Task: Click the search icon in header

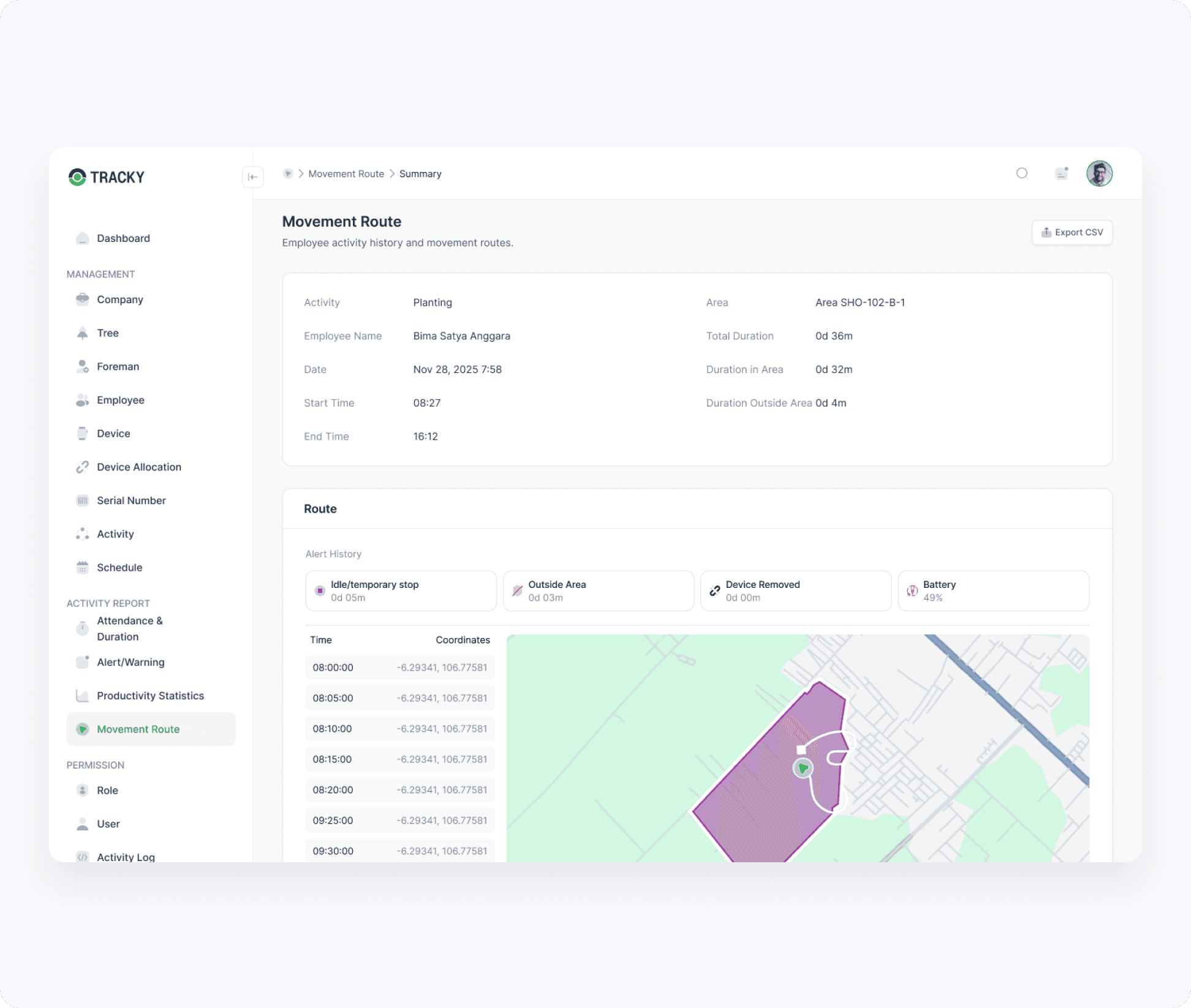Action: click(x=1021, y=173)
